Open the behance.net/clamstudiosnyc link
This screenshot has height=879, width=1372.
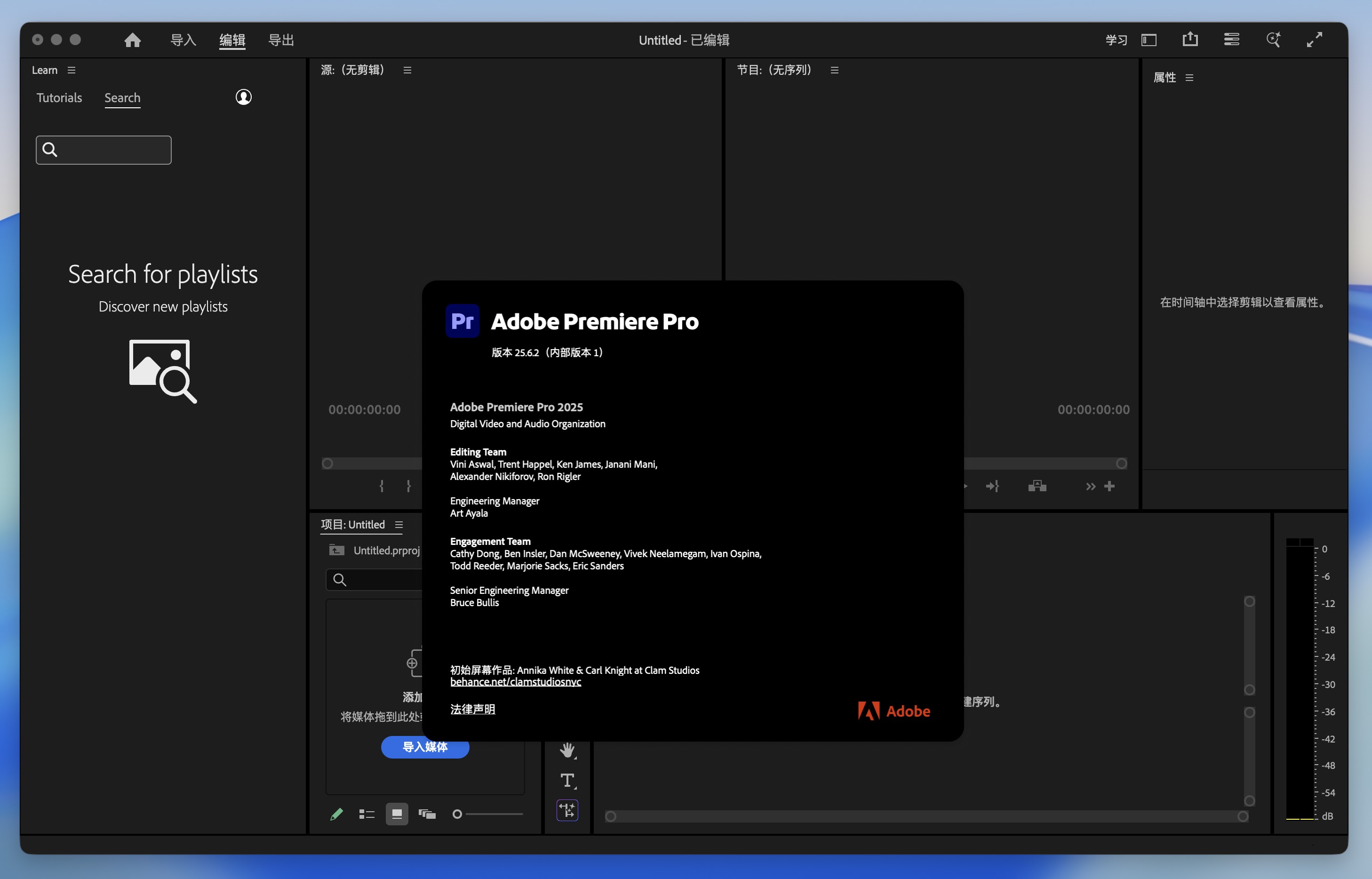pos(515,681)
